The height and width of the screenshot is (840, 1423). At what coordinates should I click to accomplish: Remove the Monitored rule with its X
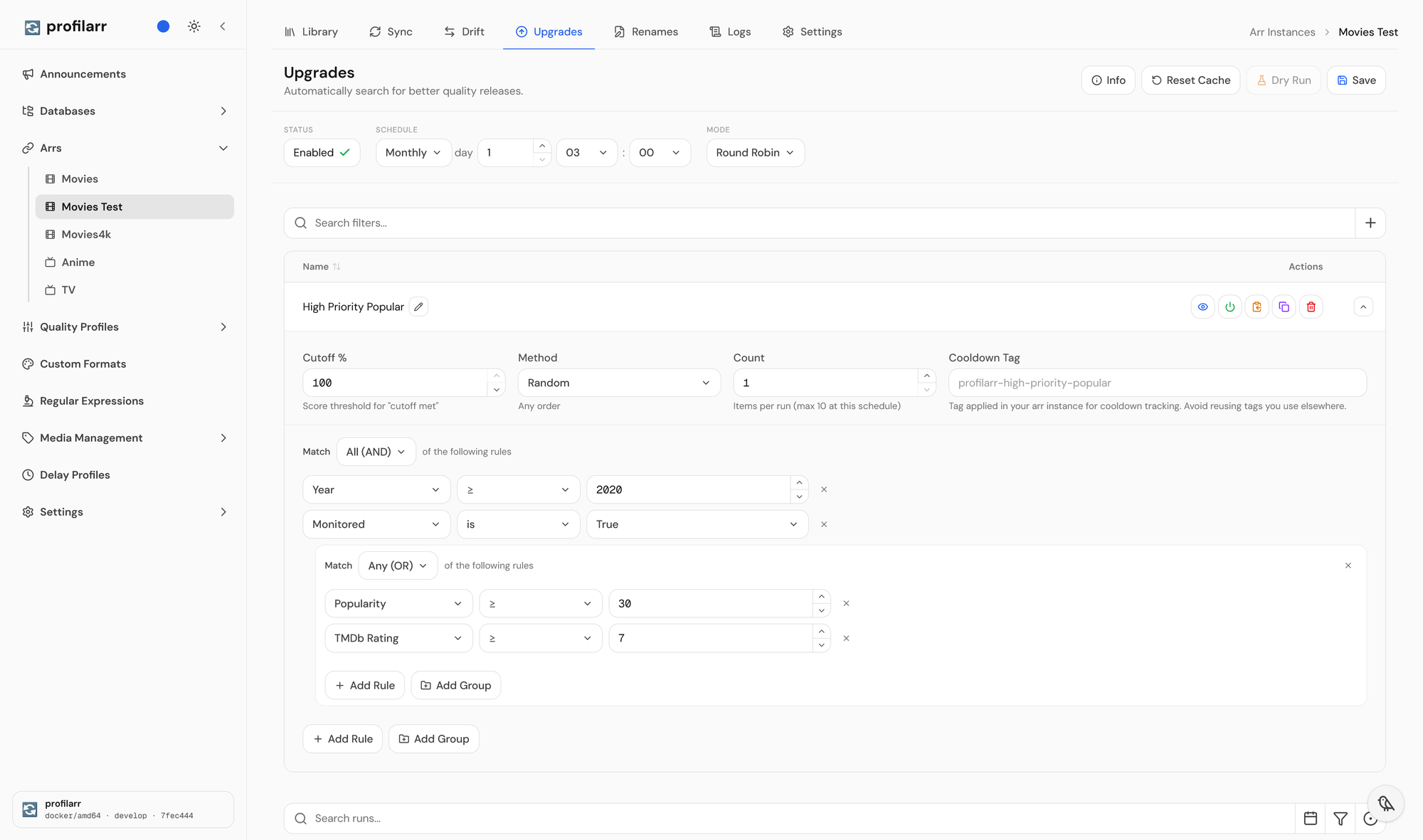pos(824,524)
